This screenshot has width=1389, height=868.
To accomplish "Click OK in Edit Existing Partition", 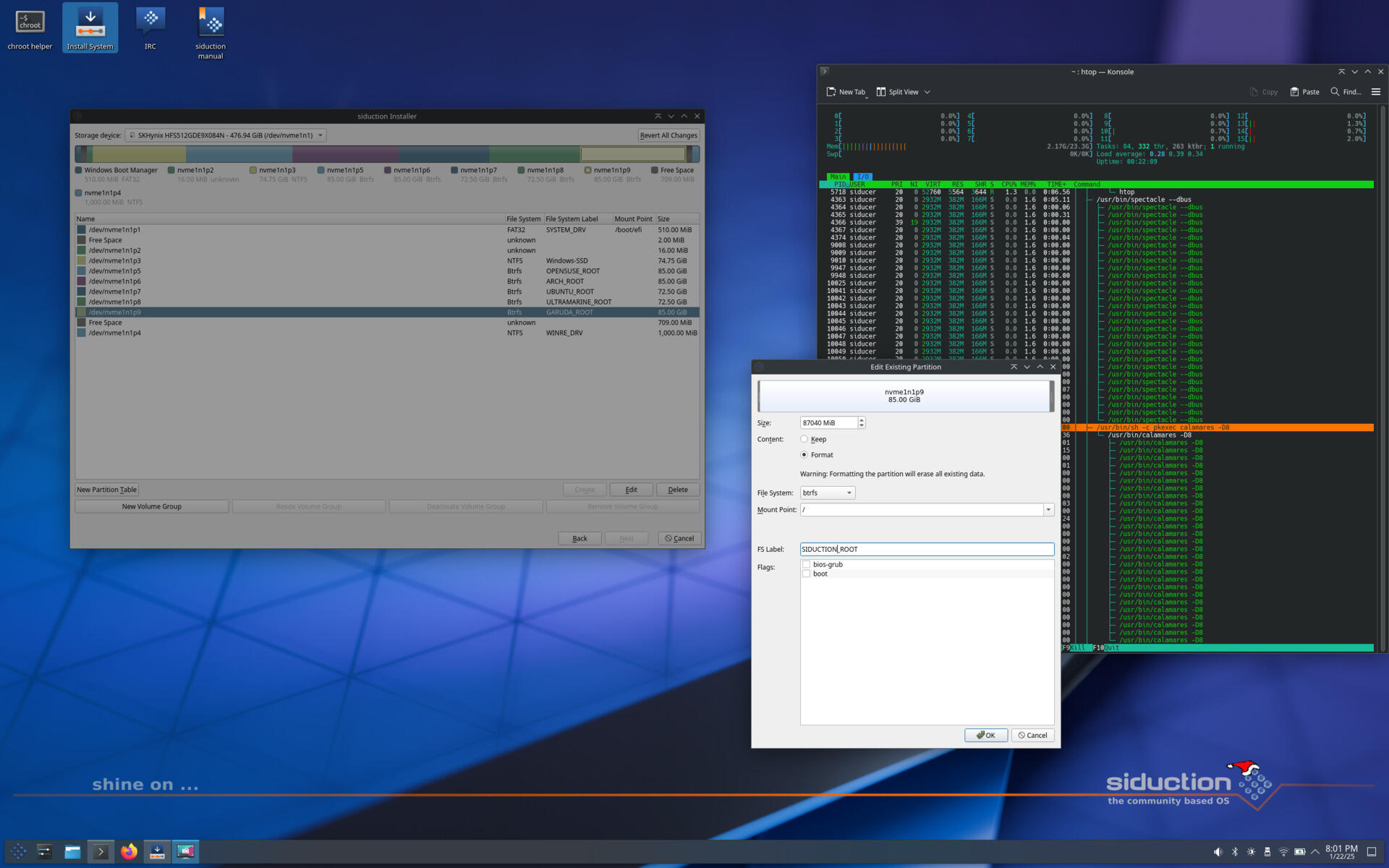I will tap(986, 735).
